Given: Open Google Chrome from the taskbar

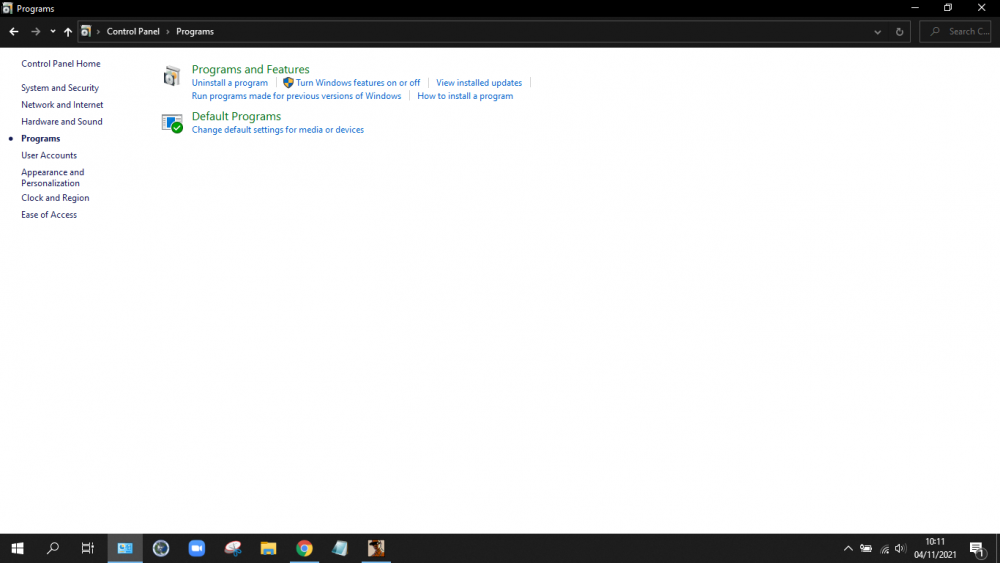Looking at the screenshot, I should point(304,548).
